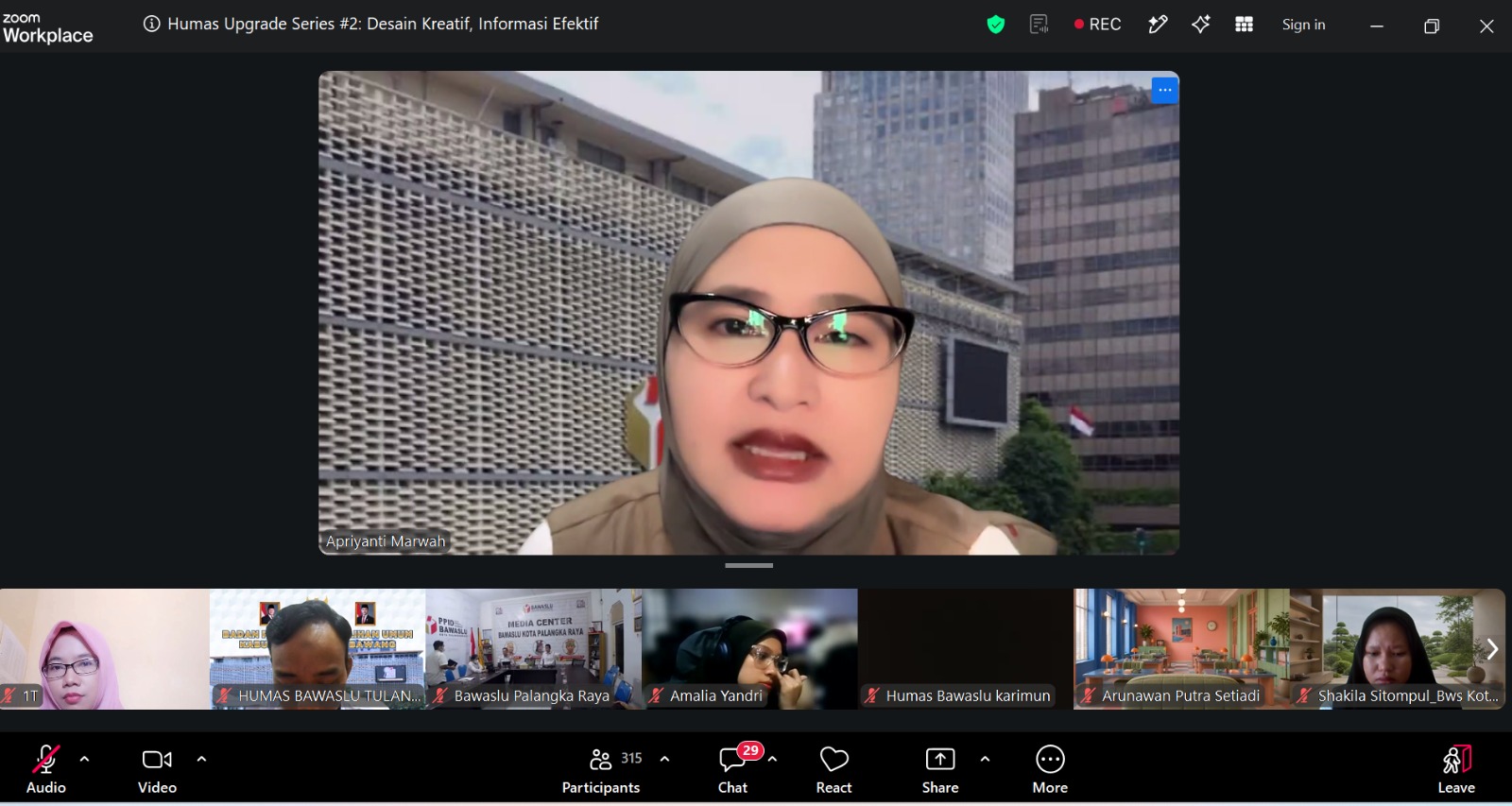This screenshot has height=806, width=1512.
Task: Open the Participants panel
Action: coord(601,770)
